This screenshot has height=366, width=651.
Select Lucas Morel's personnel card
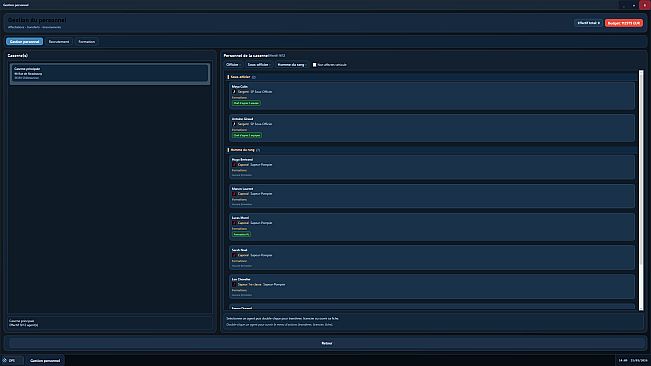432,227
